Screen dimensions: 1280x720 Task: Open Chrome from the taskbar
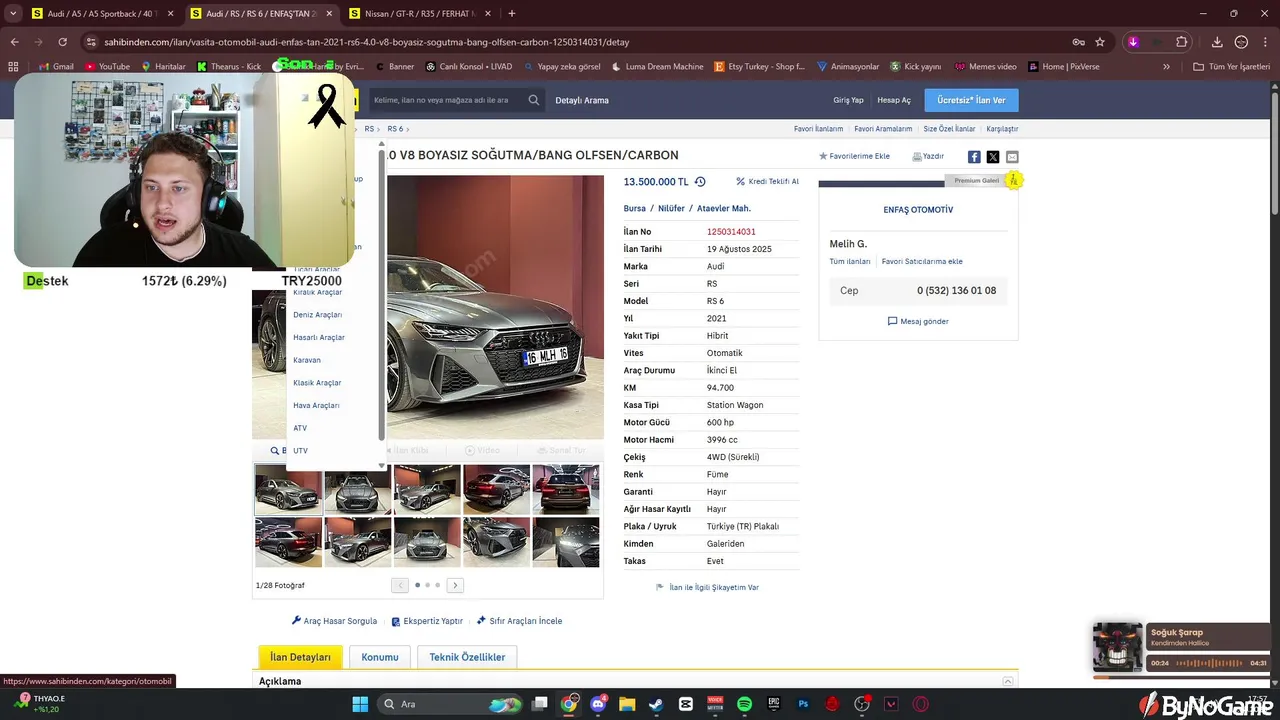(569, 704)
